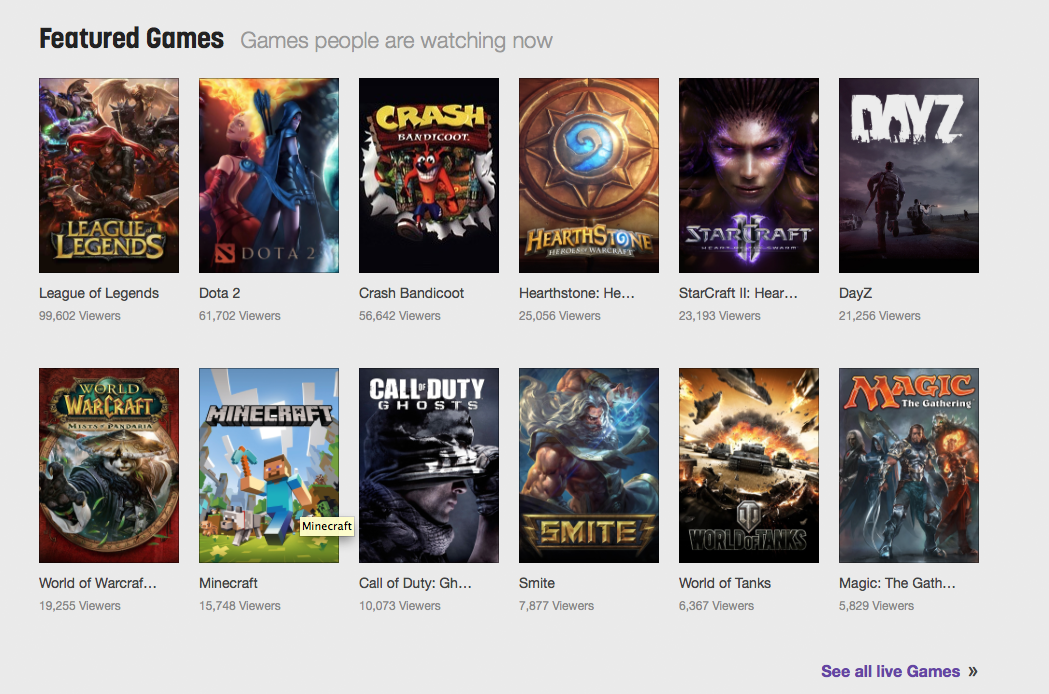Open the Smite cover thumbnail
The height and width of the screenshot is (694, 1049).
point(589,465)
